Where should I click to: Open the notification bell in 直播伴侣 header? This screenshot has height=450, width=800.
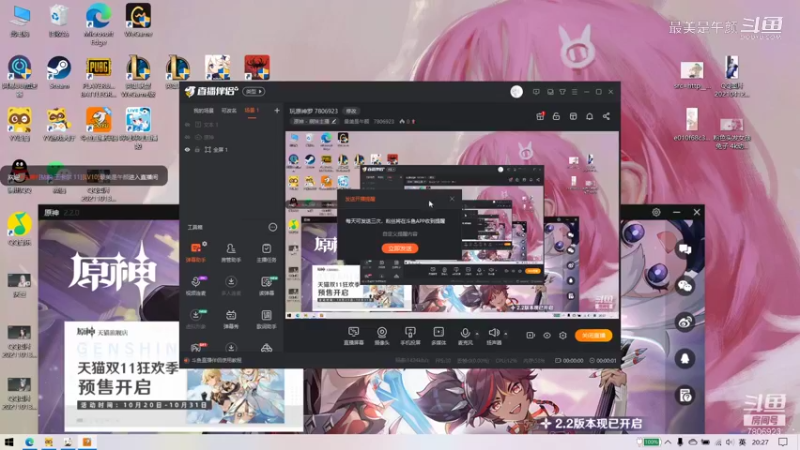click(589, 116)
